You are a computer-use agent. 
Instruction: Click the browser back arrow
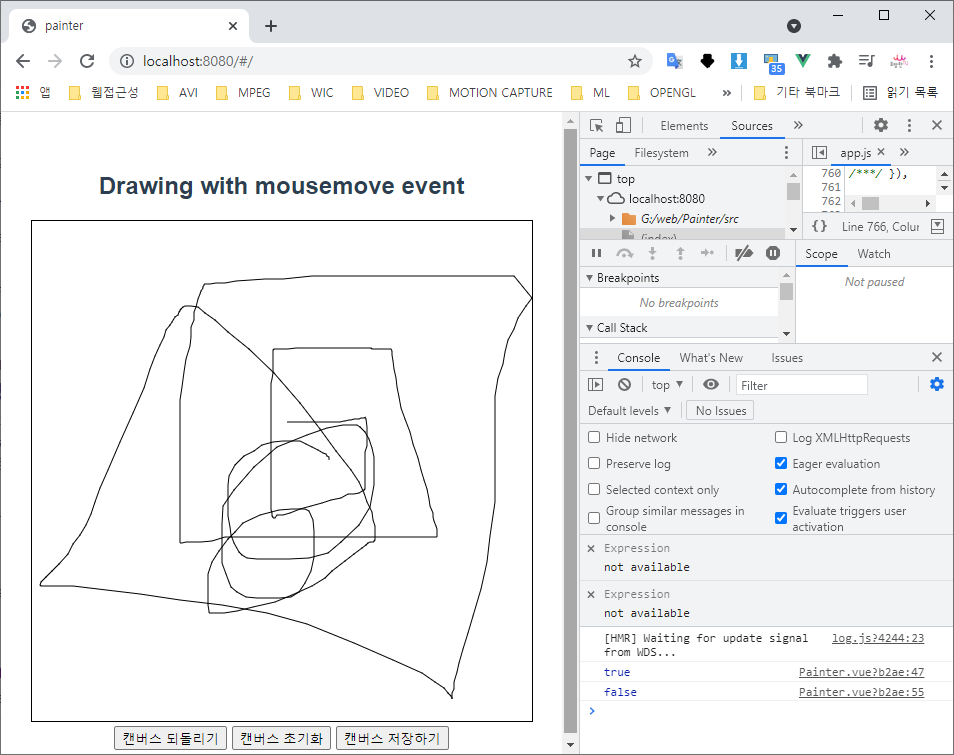pos(23,61)
